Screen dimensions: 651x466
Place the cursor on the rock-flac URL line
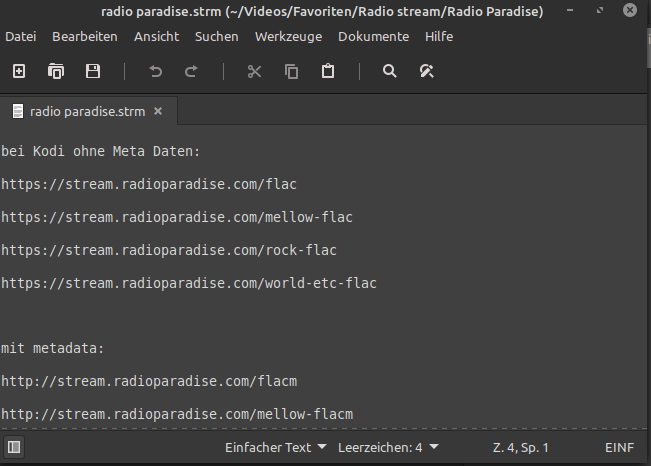[169, 250]
